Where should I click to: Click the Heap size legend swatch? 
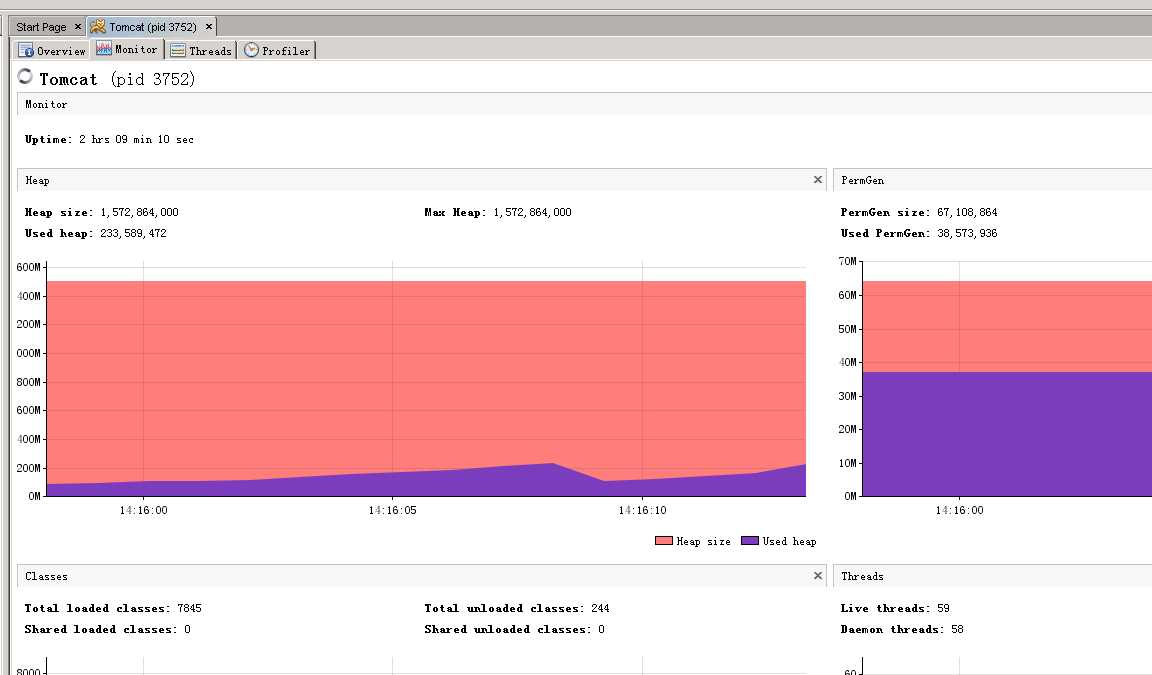pos(663,541)
